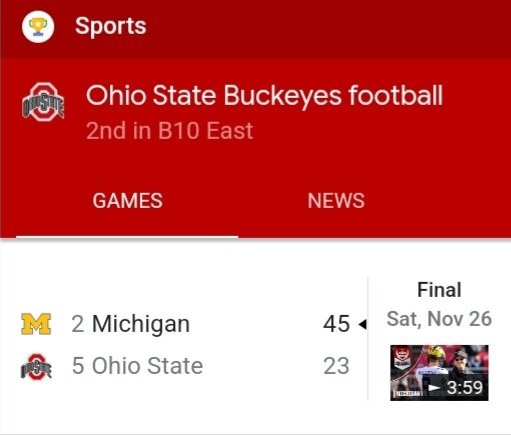
Task: Select the GAMES tab
Action: click(x=127, y=201)
